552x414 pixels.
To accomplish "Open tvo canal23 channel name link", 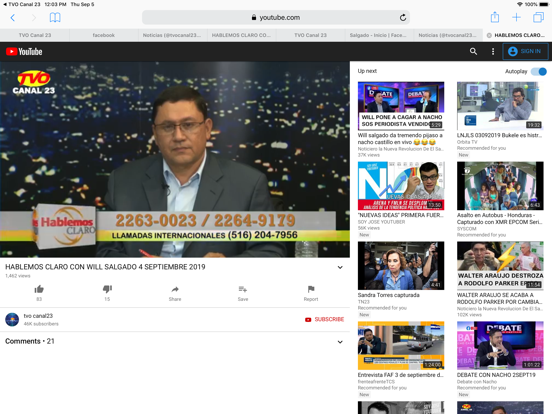I will click(38, 316).
